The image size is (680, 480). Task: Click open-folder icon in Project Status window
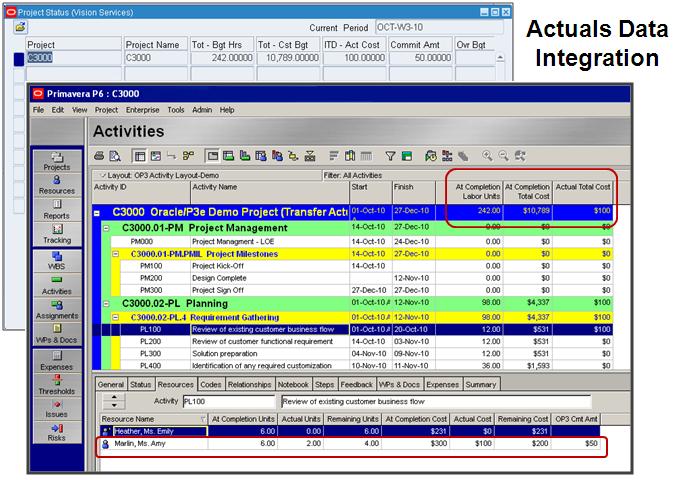point(20,27)
